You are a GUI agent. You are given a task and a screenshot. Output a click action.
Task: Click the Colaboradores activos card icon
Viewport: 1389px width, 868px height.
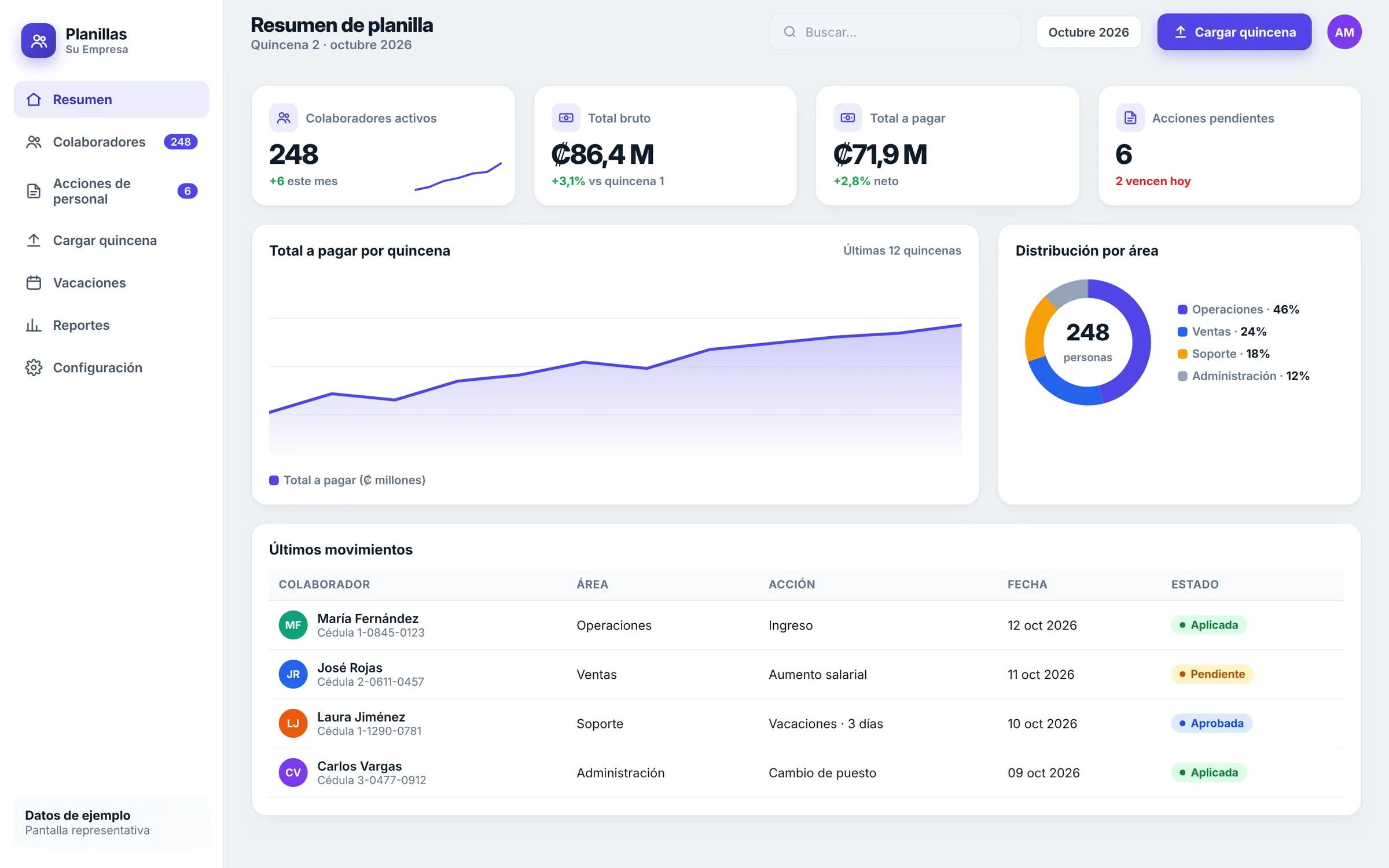point(284,118)
